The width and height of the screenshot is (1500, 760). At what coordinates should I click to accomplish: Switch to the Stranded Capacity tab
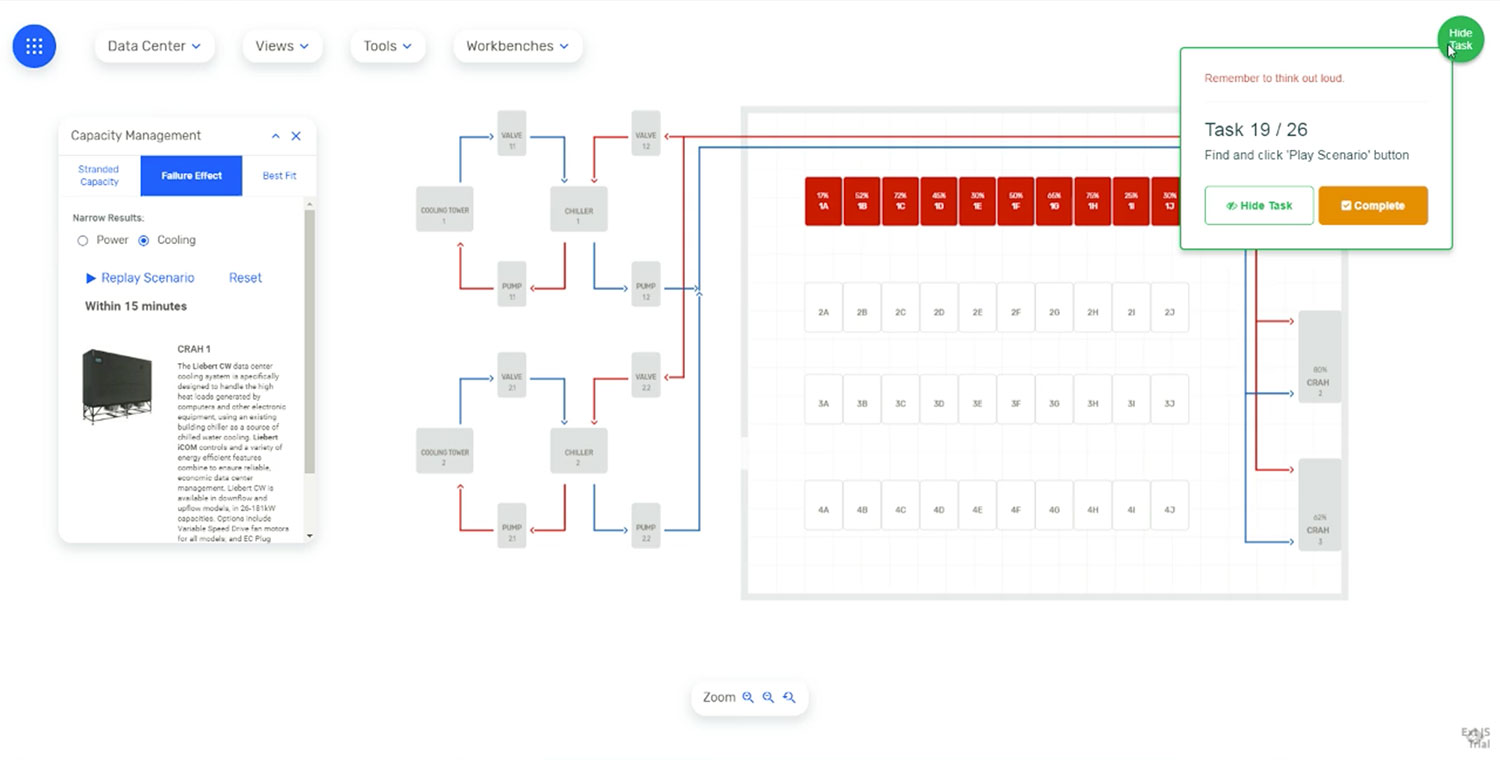(99, 176)
